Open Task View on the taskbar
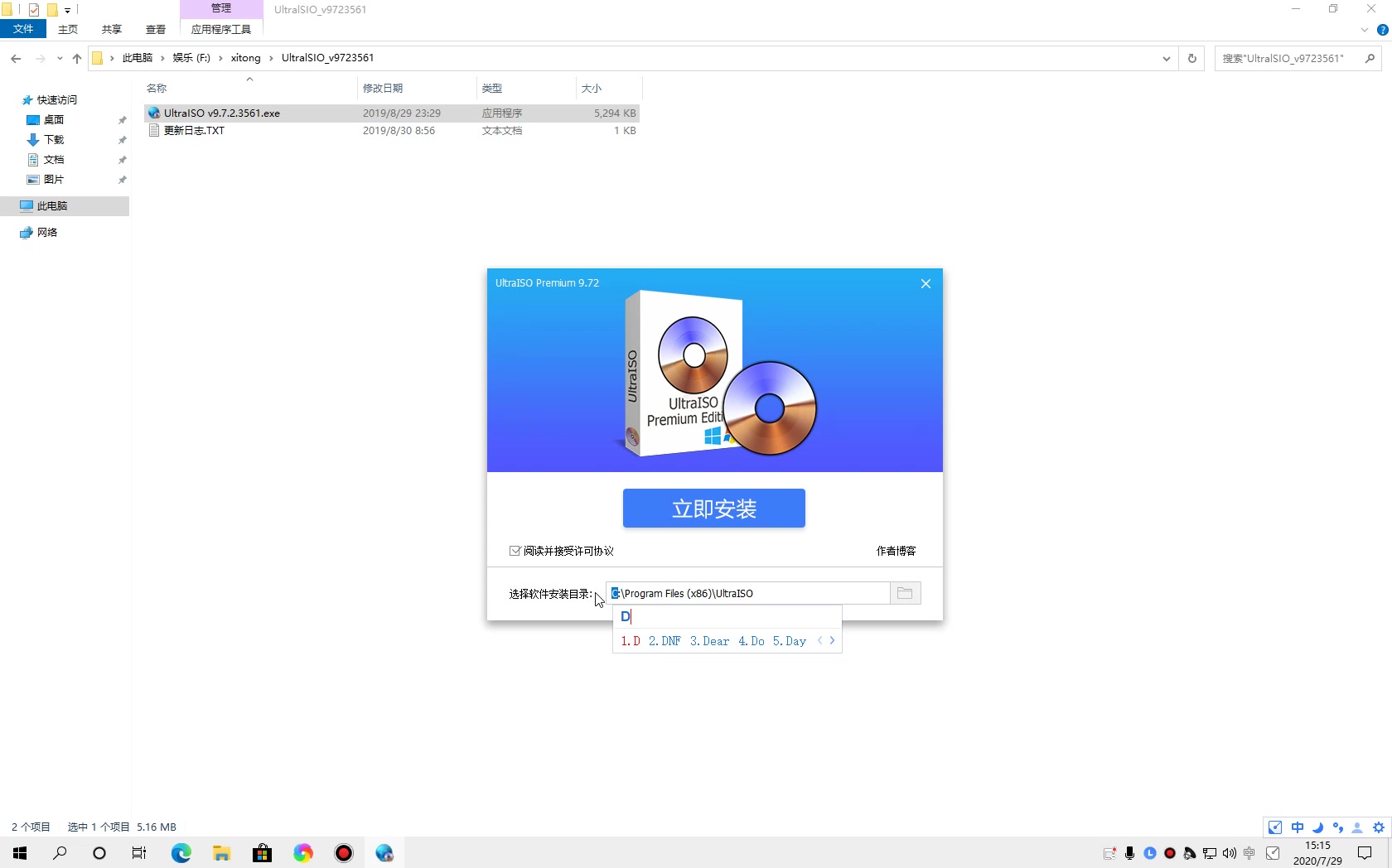This screenshot has height=868, width=1392. (139, 852)
